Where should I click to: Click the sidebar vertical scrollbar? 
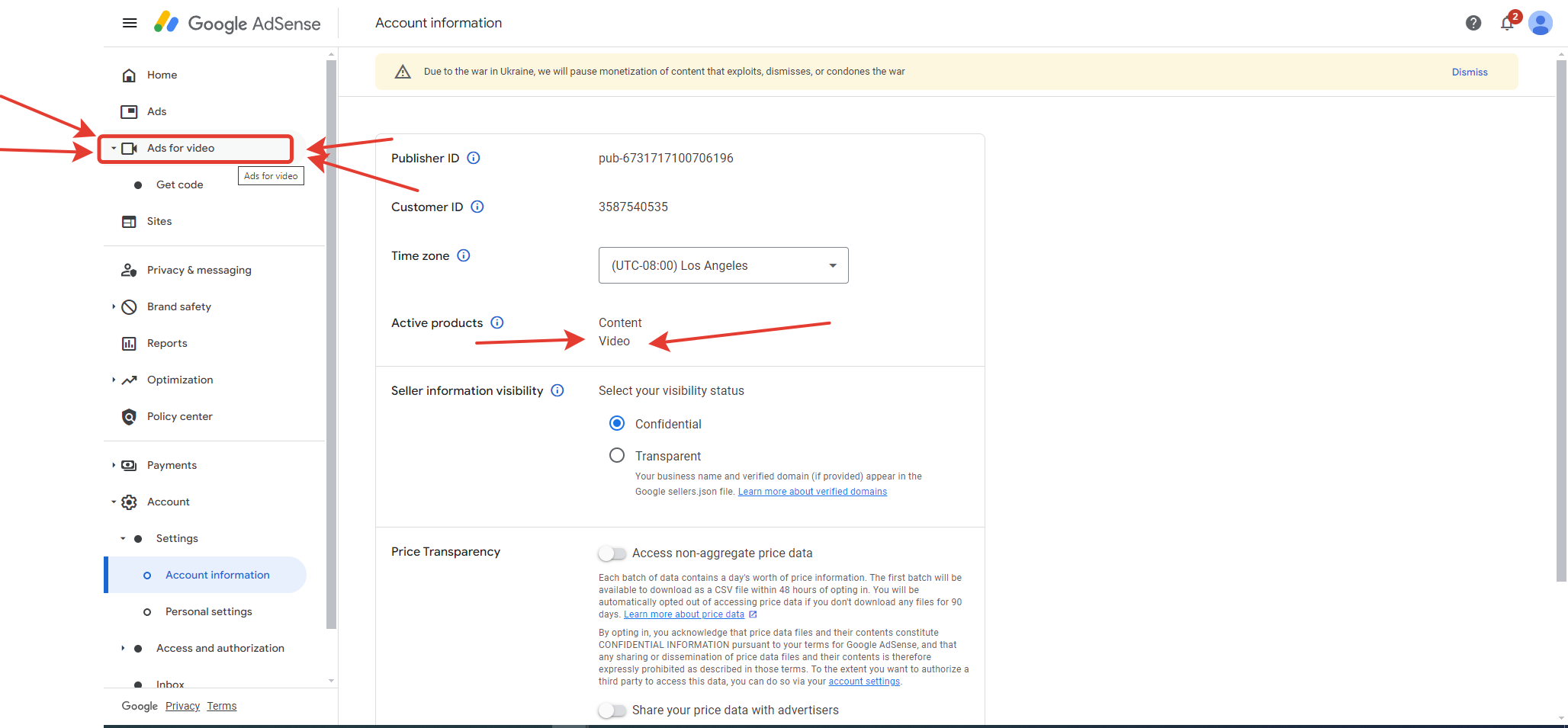click(331, 345)
